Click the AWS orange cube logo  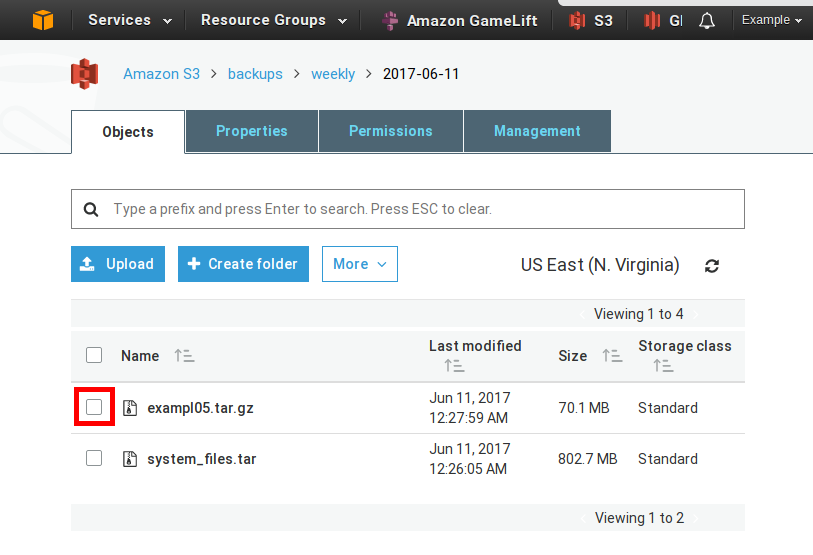42,20
